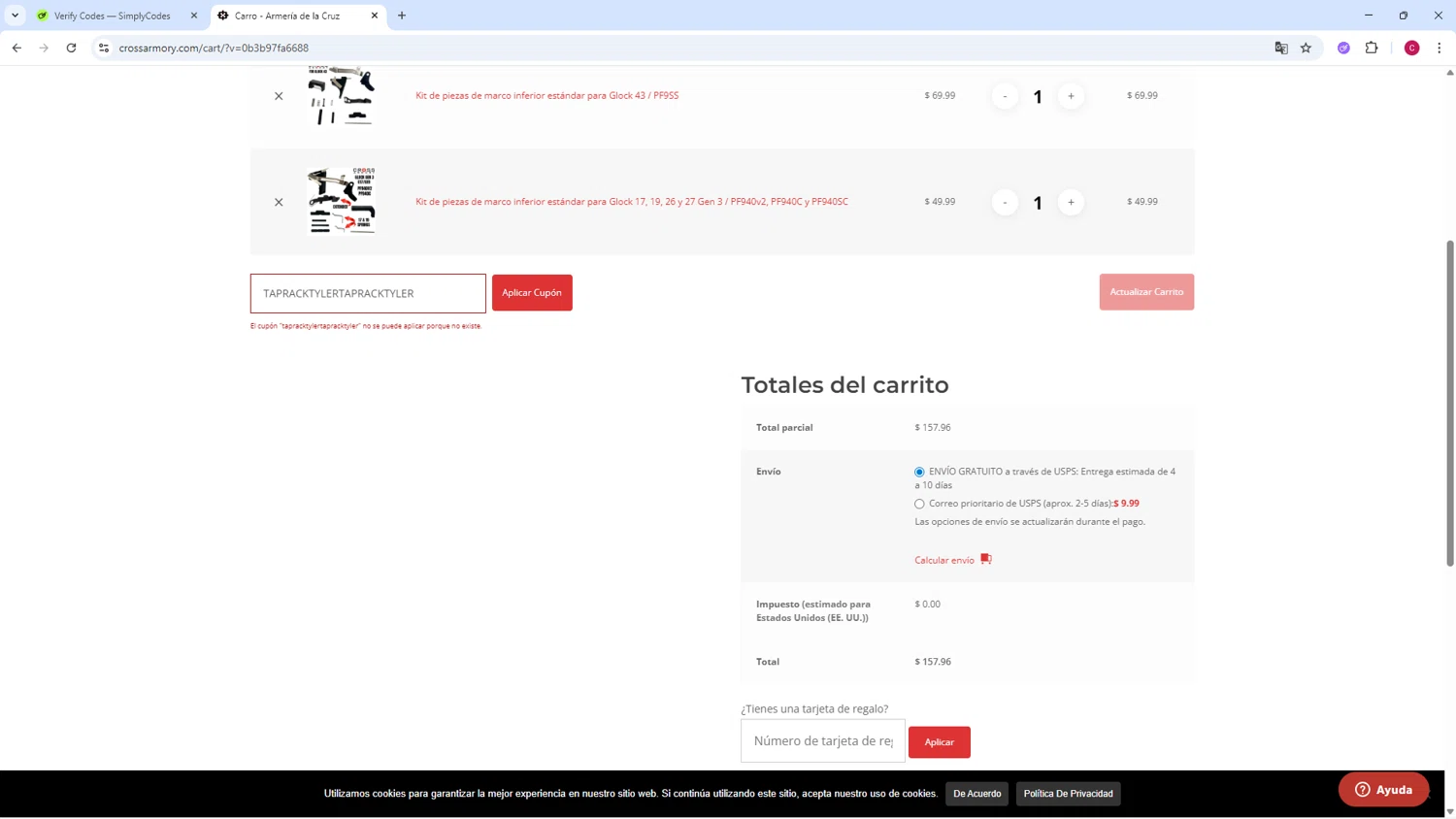Apply coupon with Aplicar Cupón button
Image resolution: width=1456 pixels, height=819 pixels.
[532, 293]
